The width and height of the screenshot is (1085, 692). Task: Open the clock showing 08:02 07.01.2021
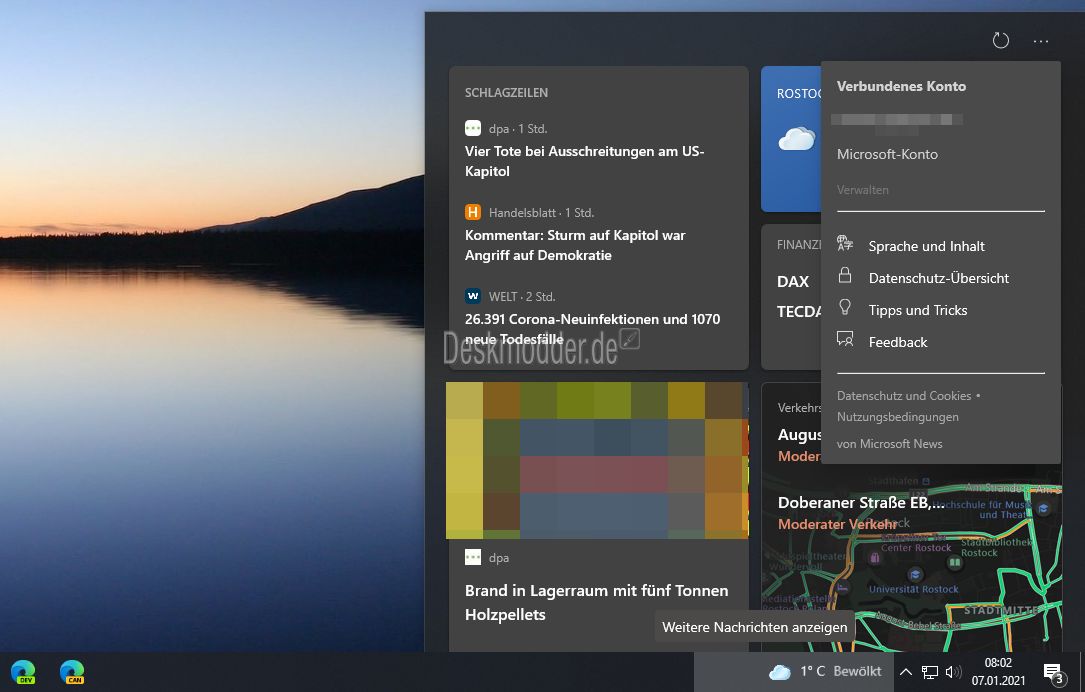pyautogui.click(x=999, y=671)
